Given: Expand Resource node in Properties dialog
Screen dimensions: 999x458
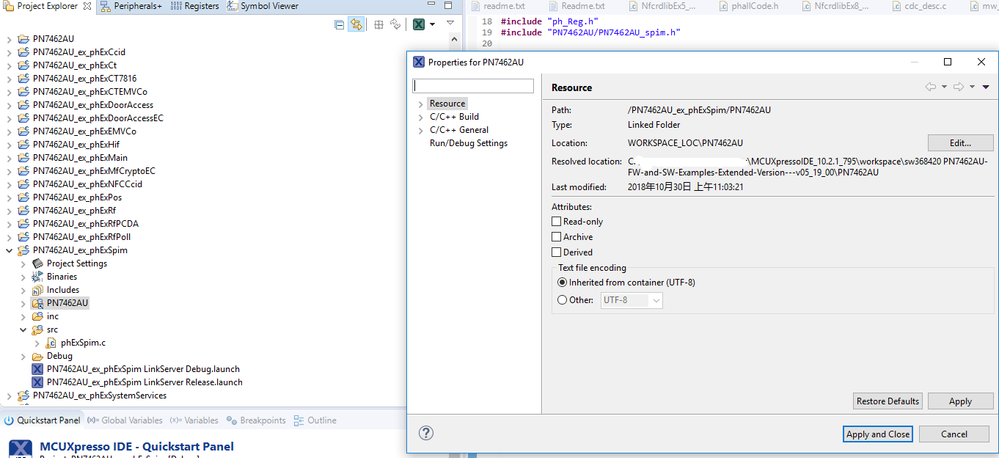Looking at the screenshot, I should pyautogui.click(x=420, y=104).
